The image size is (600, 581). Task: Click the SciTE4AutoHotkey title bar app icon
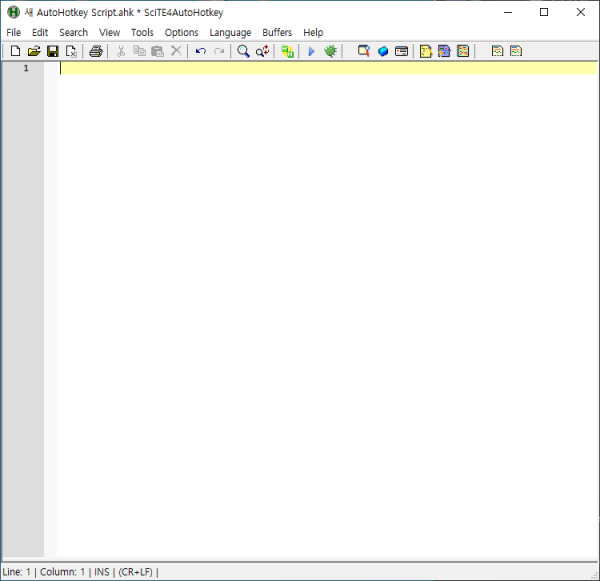13,12
